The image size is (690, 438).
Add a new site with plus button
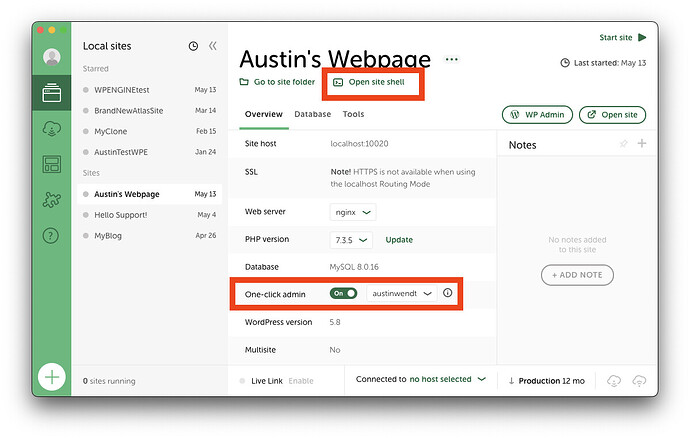[51, 377]
